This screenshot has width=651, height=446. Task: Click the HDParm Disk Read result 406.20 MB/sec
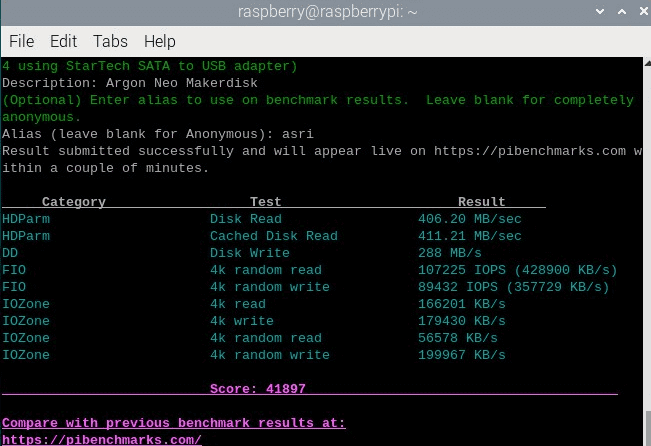point(469,219)
